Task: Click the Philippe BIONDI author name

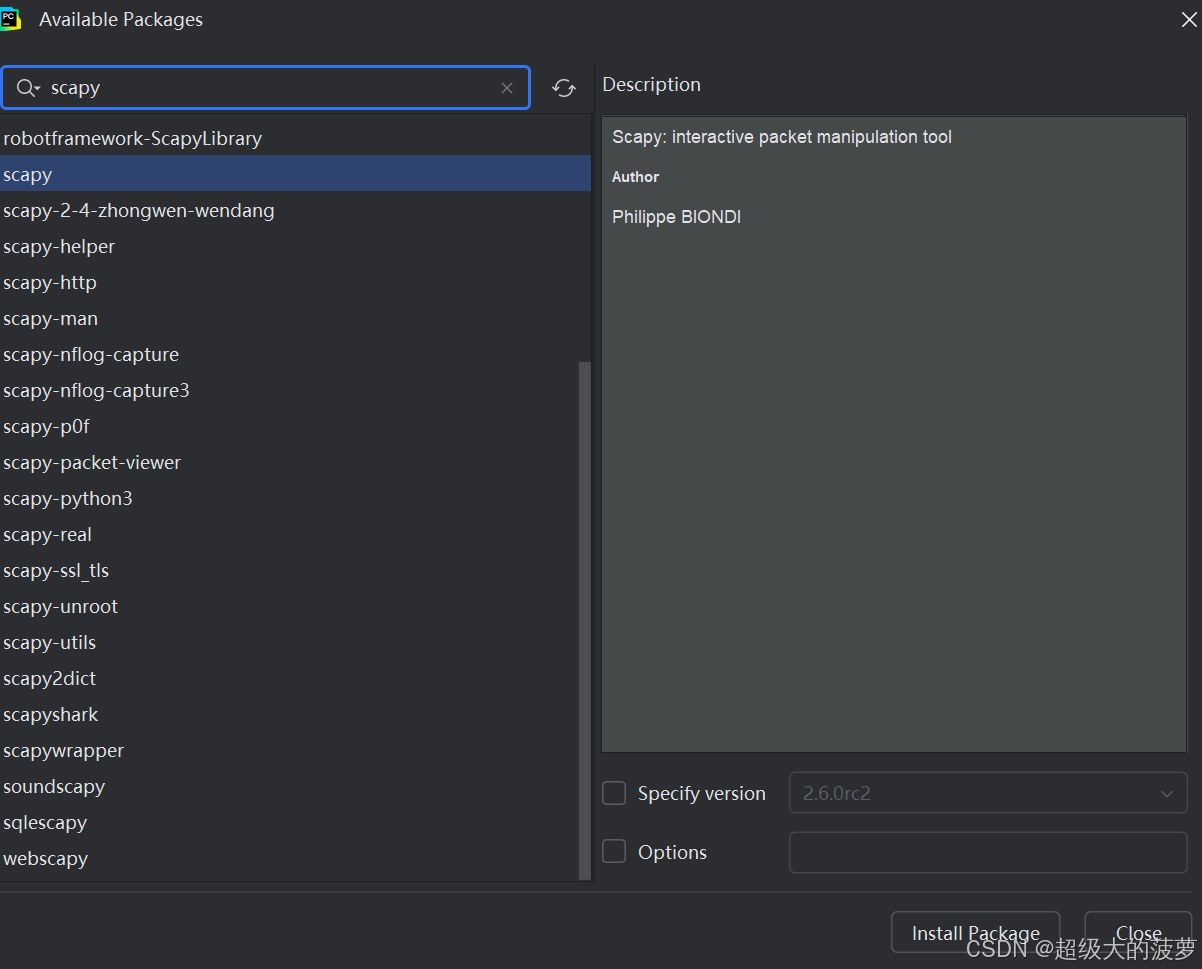Action: click(676, 217)
